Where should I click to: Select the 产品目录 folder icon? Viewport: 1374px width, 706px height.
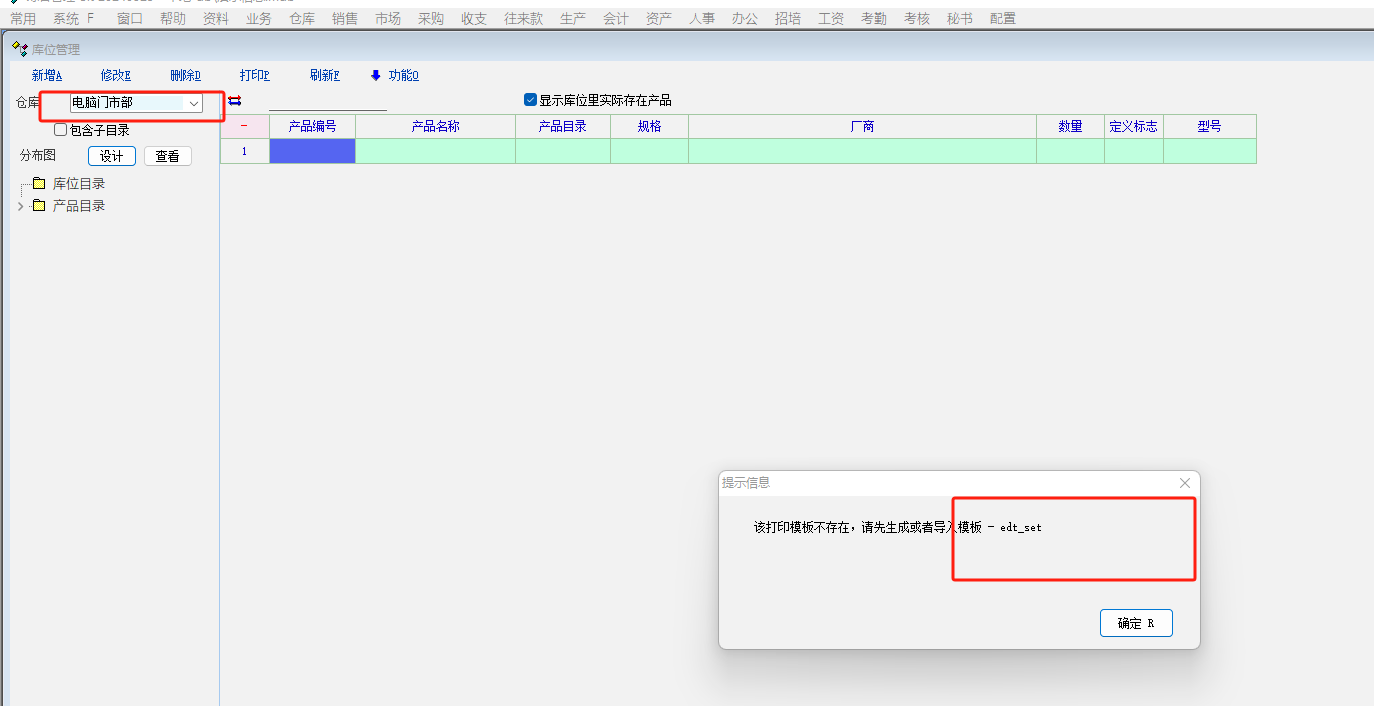click(x=39, y=206)
